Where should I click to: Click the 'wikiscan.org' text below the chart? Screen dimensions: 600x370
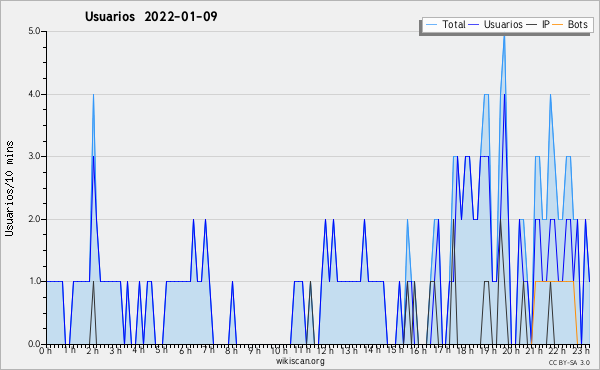coord(300,361)
